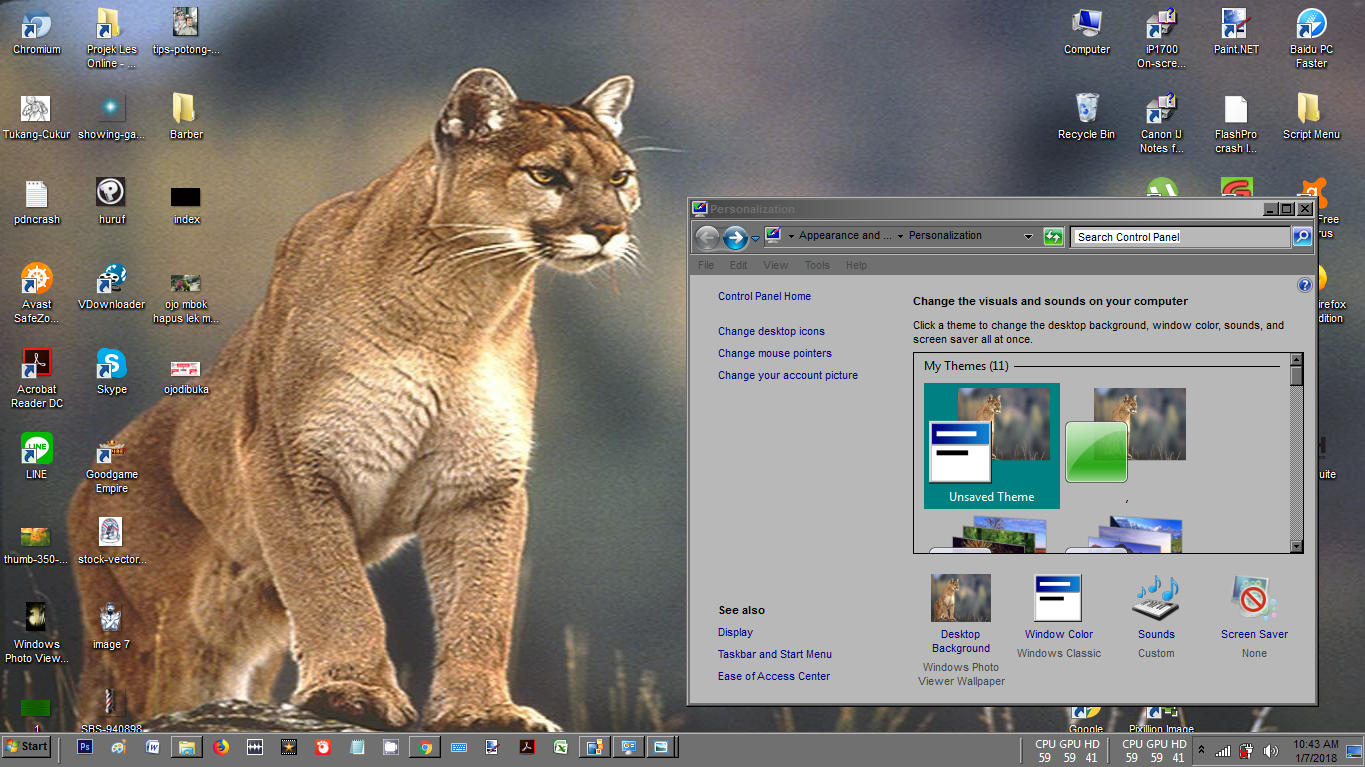This screenshot has width=1365, height=767.
Task: Open the Screen Saver settings icon
Action: tap(1253, 598)
